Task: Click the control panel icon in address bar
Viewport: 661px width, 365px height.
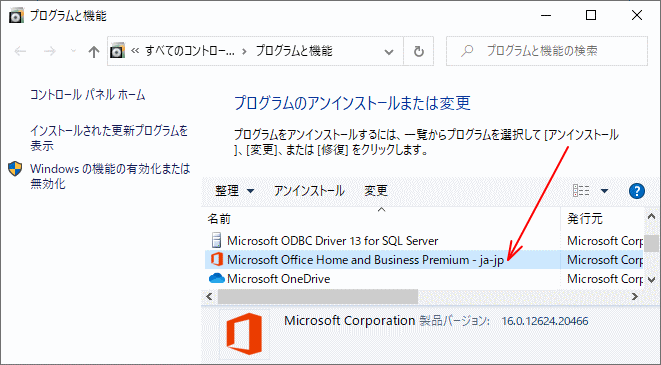Action: click(117, 51)
